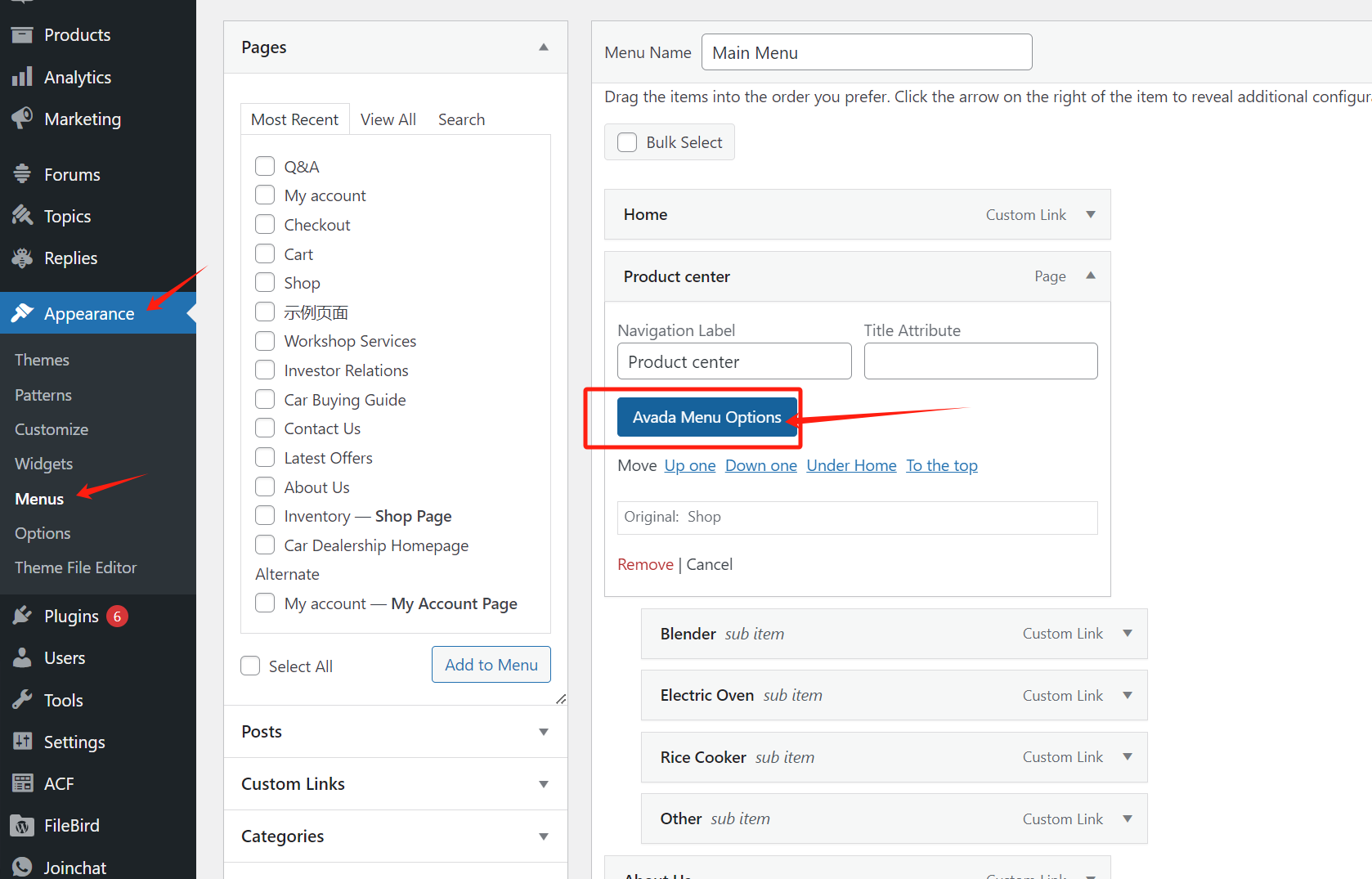Open the FileBird sidebar icon
Viewport: 1372px width, 879px height.
[22, 825]
